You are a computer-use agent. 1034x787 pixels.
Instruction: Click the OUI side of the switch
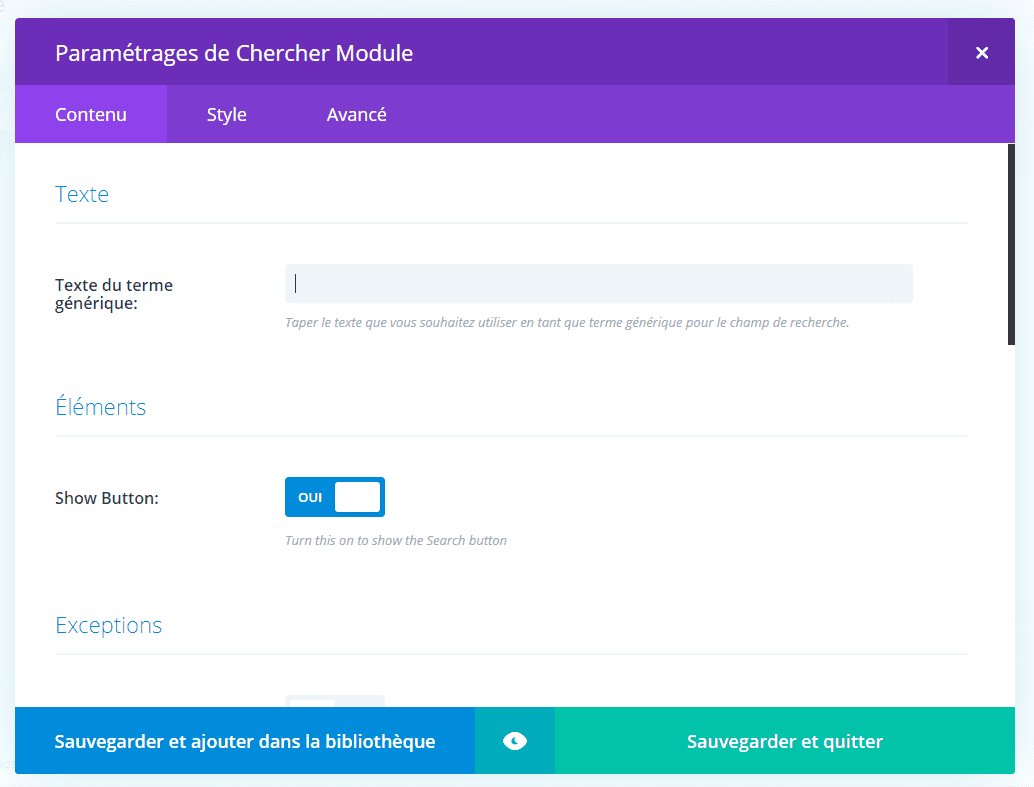(x=310, y=497)
